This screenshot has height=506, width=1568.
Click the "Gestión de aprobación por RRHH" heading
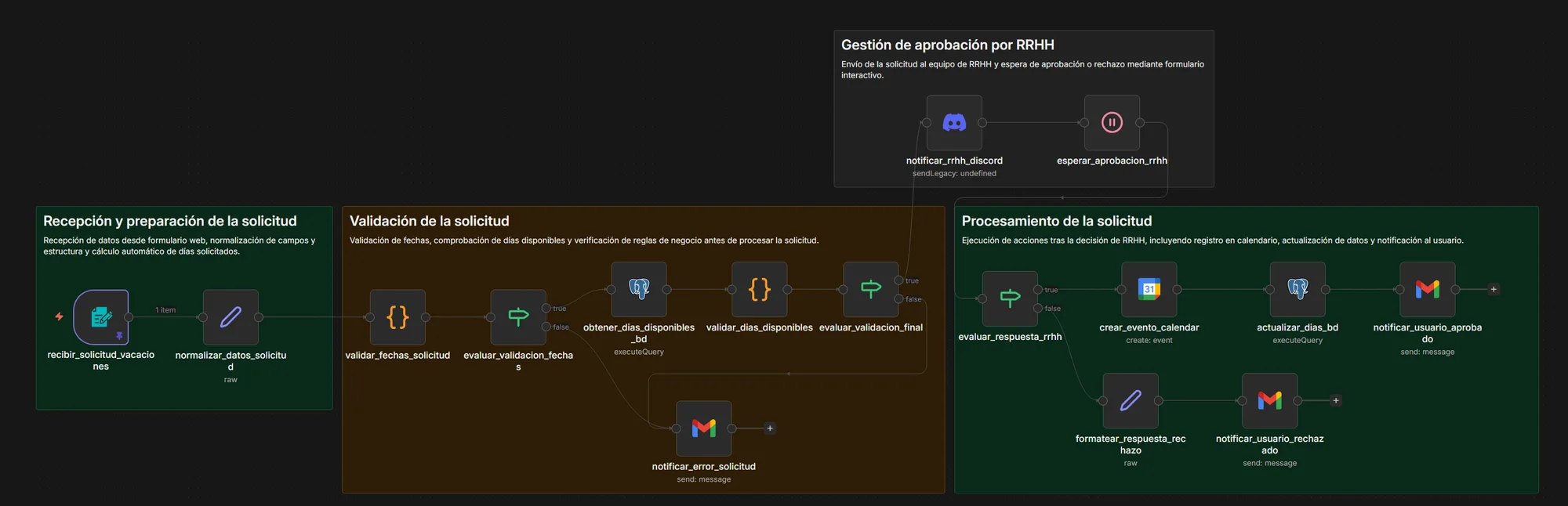click(x=948, y=45)
